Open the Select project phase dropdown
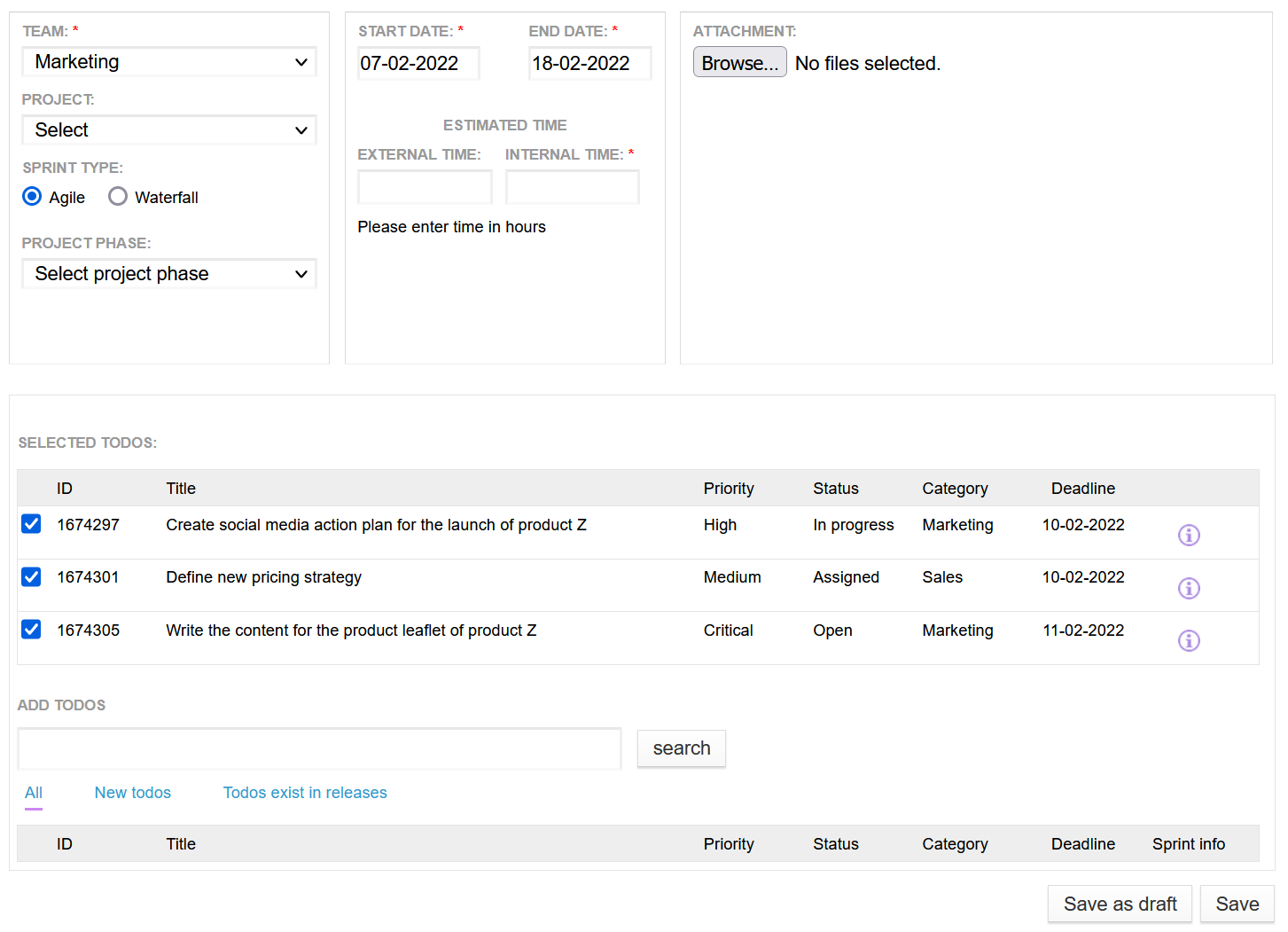Screen dimensions: 1288x932 169,274
